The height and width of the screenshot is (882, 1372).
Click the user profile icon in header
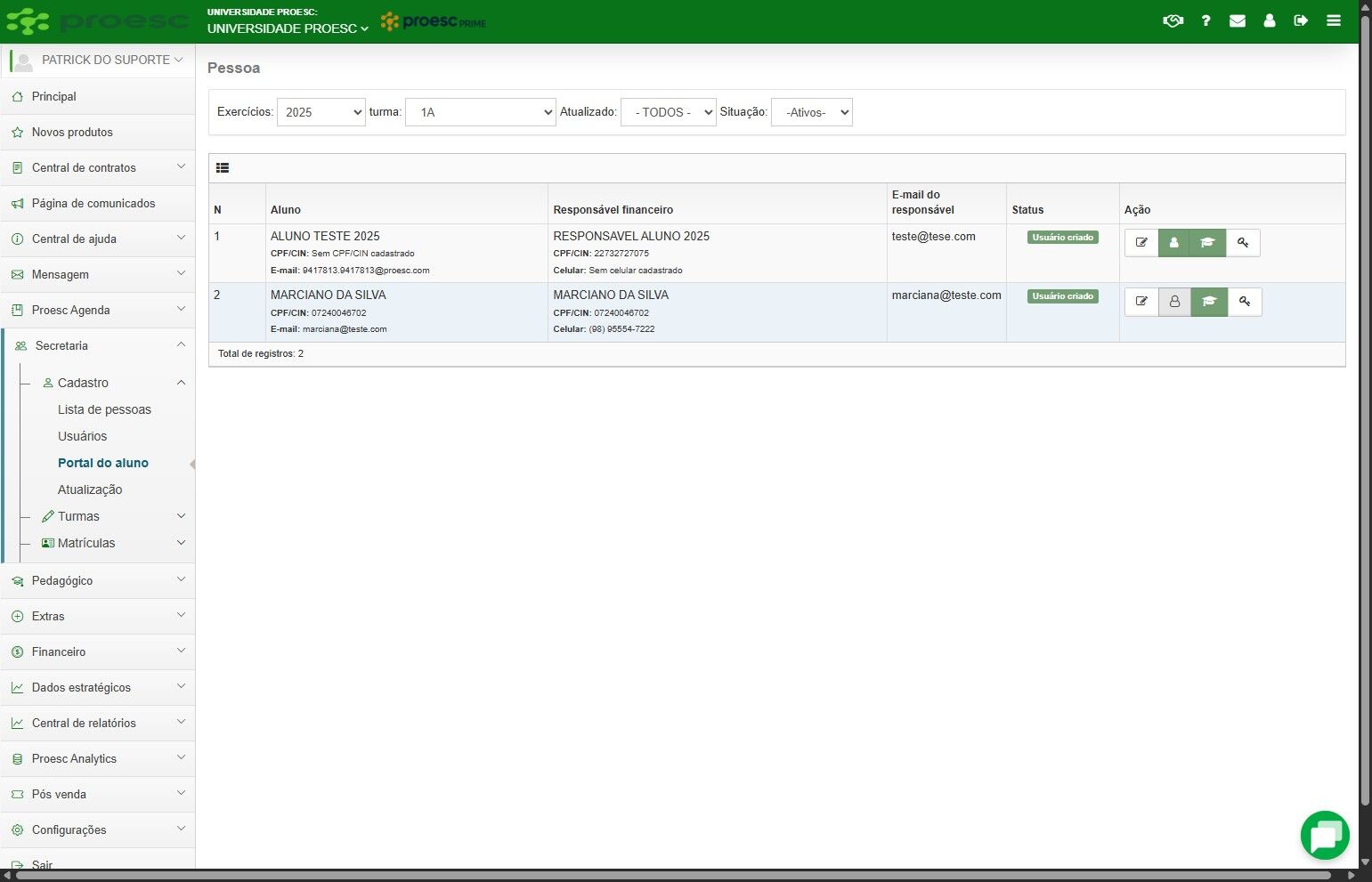click(x=1270, y=20)
